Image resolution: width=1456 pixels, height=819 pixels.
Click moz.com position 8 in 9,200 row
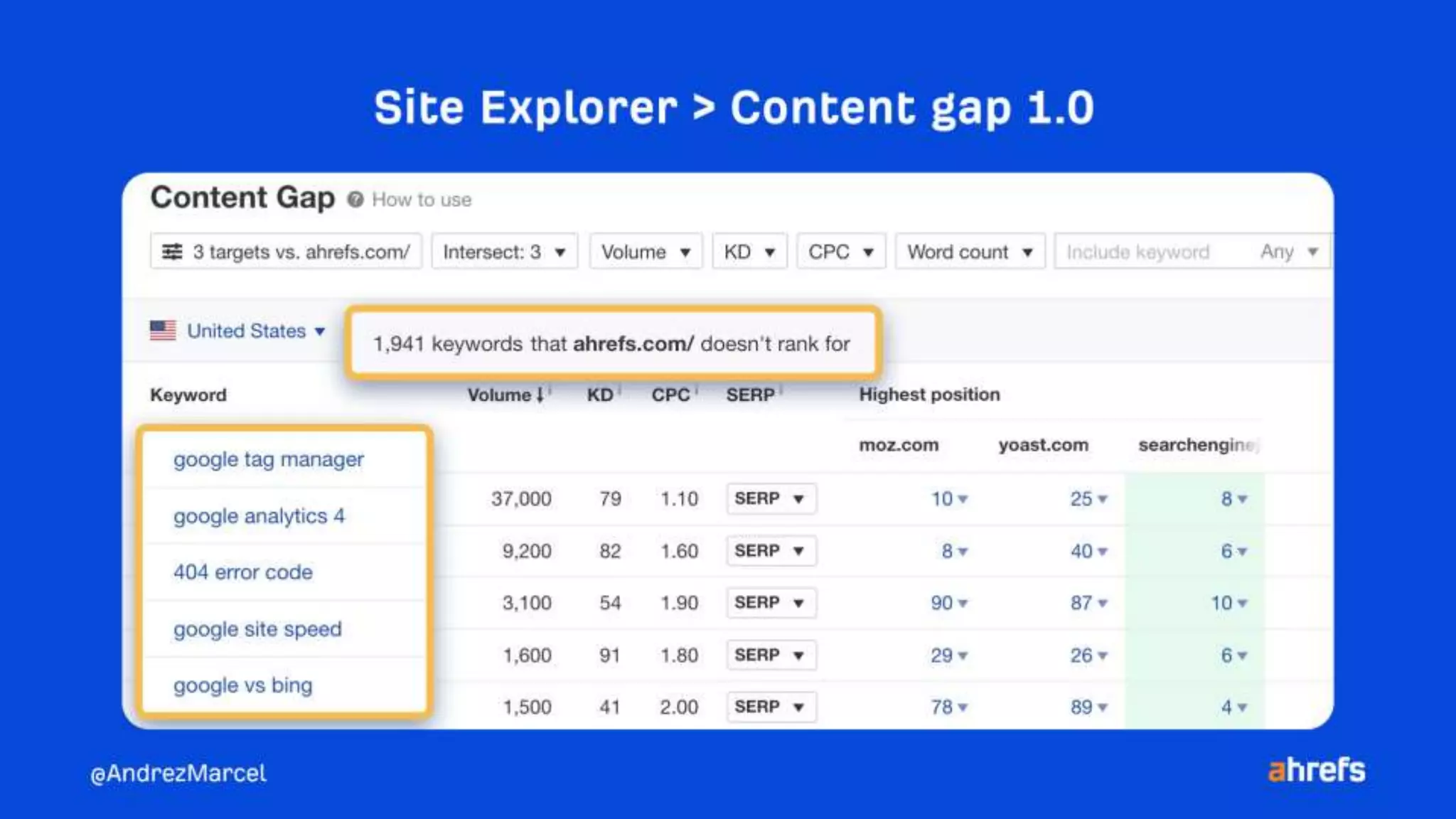pyautogui.click(x=954, y=551)
